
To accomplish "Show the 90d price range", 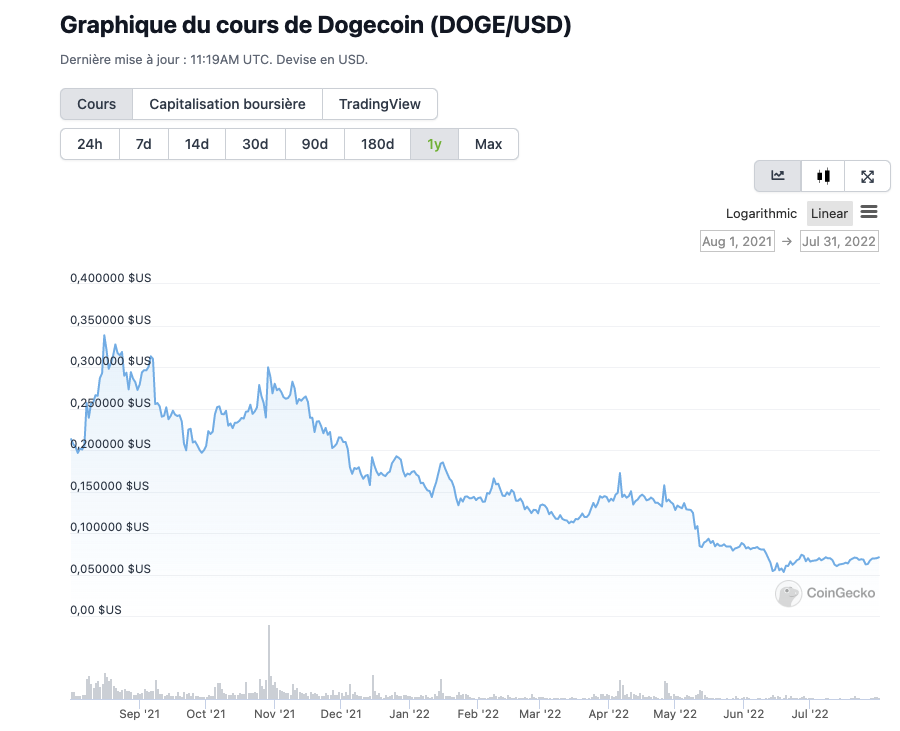I will [x=315, y=144].
